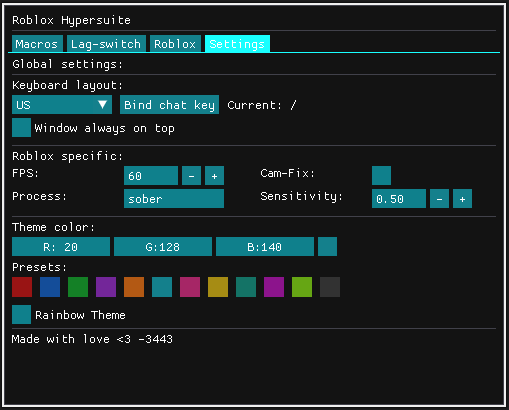Increase Sensitivity with the plus button
Image resolution: width=509 pixels, height=410 pixels.
tap(462, 199)
